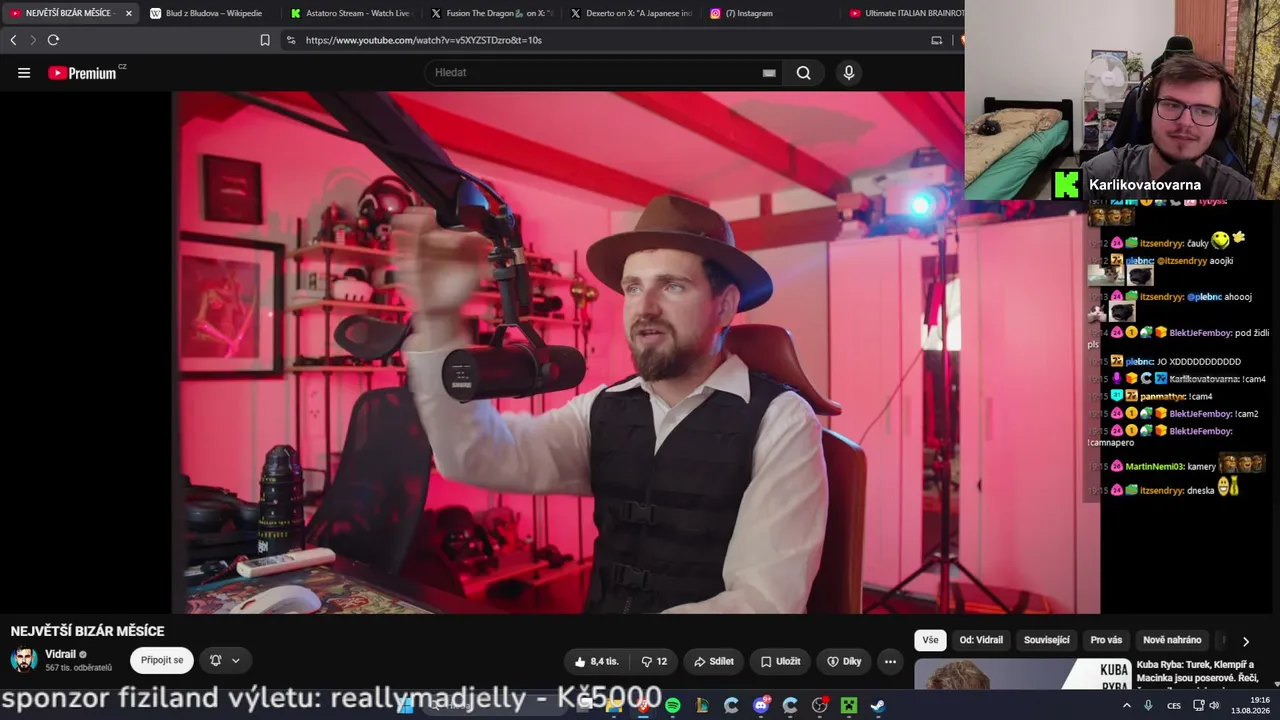
Task: Bookmark this page via bookmark icon
Action: 265,40
